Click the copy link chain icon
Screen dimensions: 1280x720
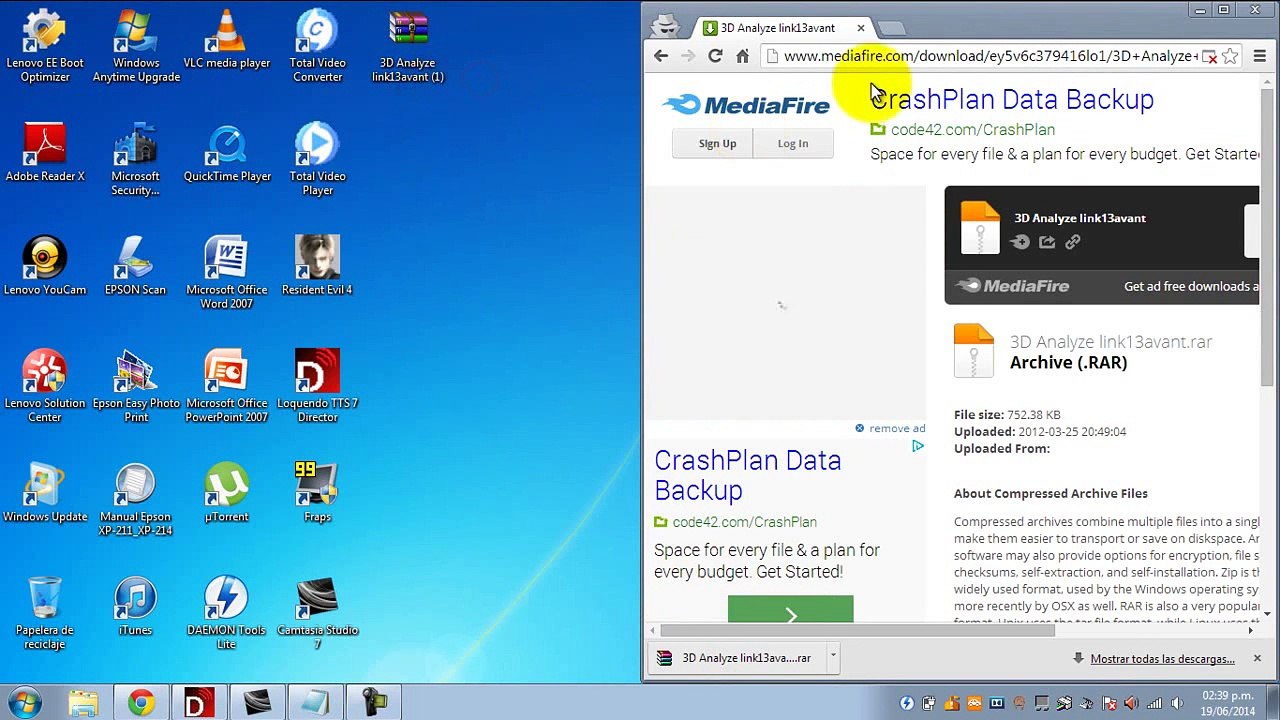click(x=1073, y=241)
